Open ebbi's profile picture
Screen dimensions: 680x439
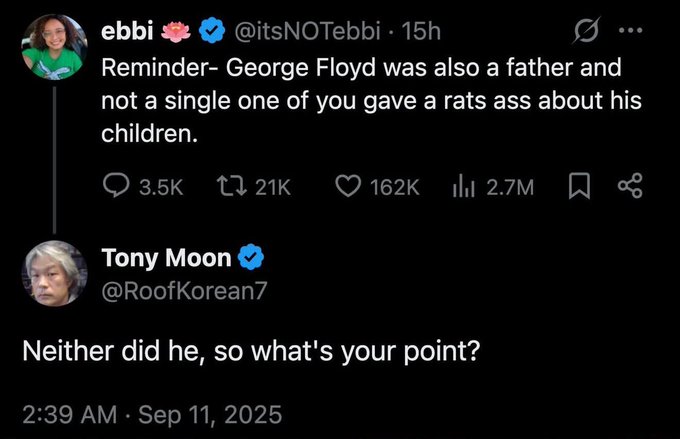53,45
